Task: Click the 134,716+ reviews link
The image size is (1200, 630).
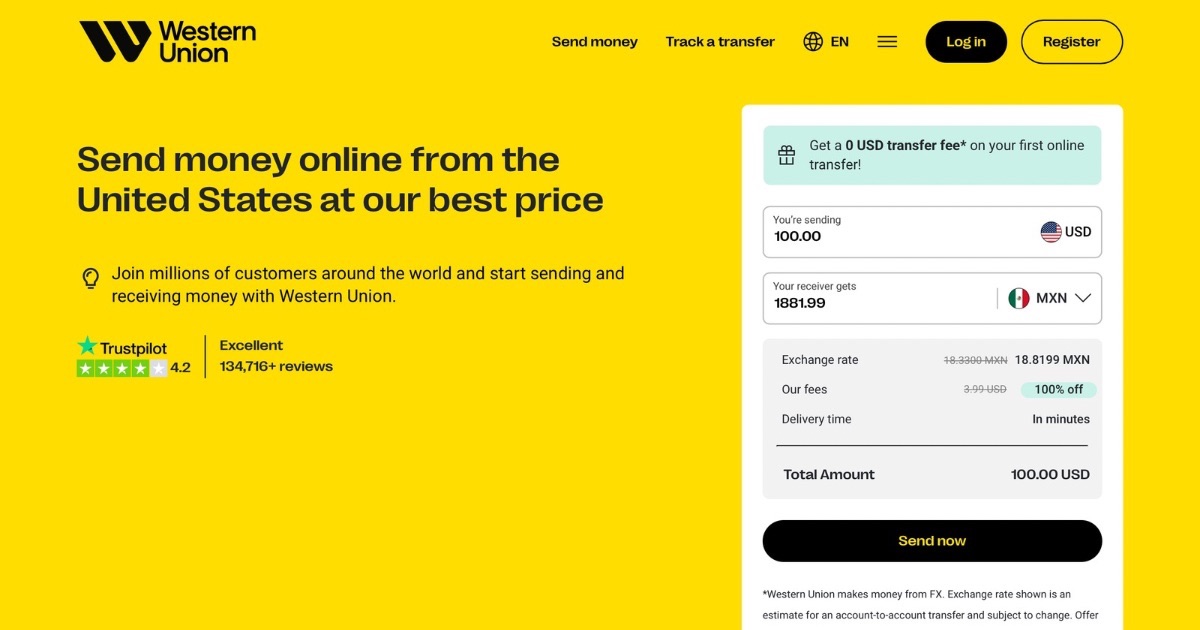Action: point(275,365)
